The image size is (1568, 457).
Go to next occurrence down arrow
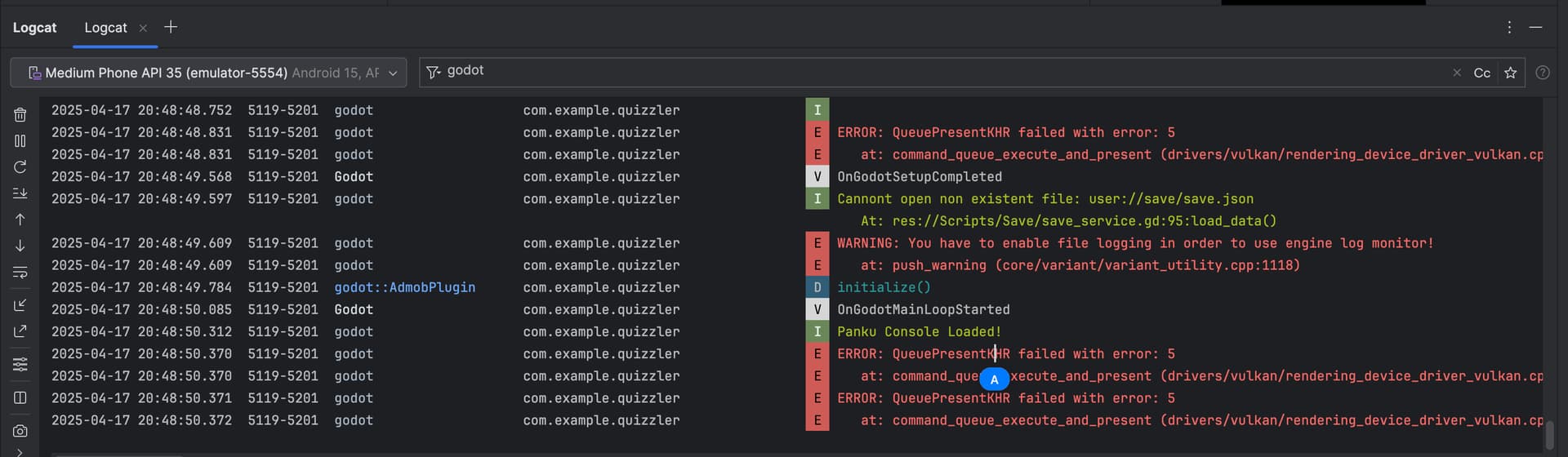click(20, 246)
